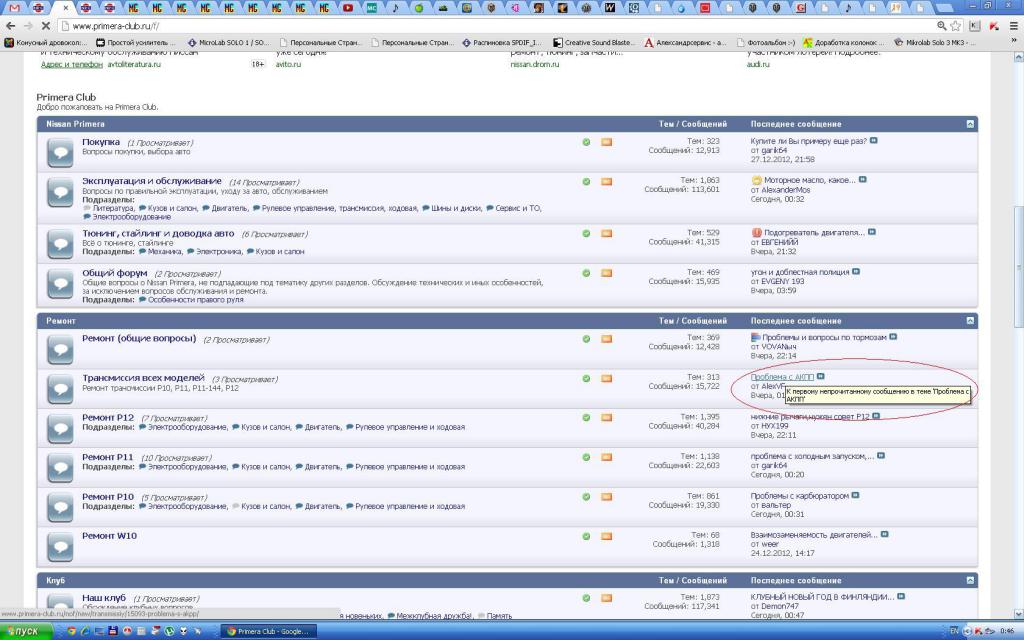The height and width of the screenshot is (640, 1024).
Task: Open the 'Доработка колонок' bookmark
Action: point(843,42)
